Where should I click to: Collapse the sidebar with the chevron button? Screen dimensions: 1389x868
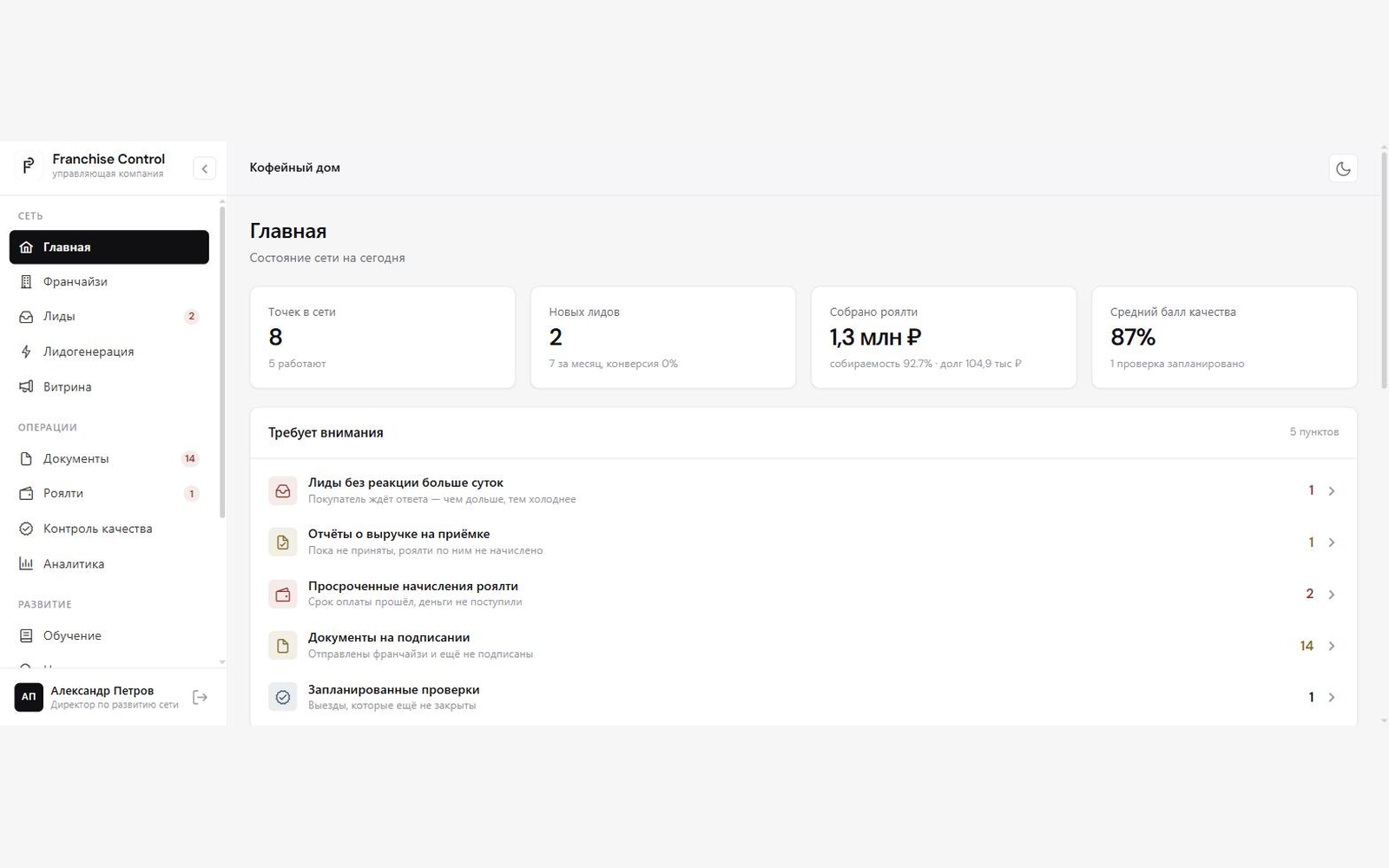[204, 168]
